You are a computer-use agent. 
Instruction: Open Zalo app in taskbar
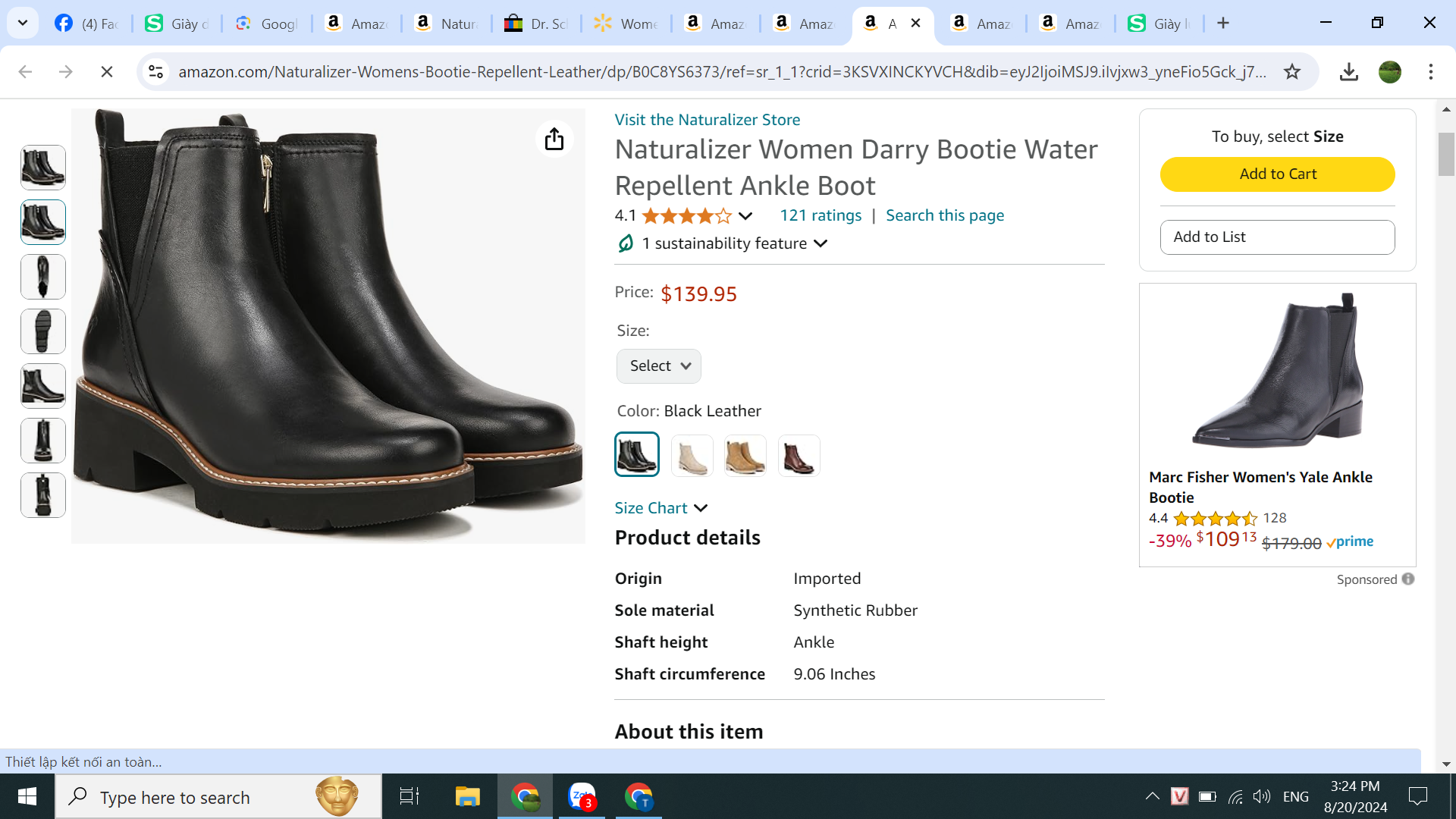[582, 796]
